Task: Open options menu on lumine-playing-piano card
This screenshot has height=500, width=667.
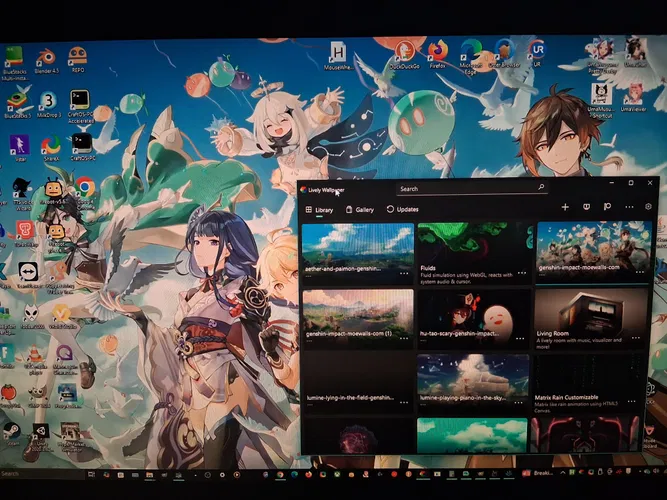Action: click(x=519, y=402)
